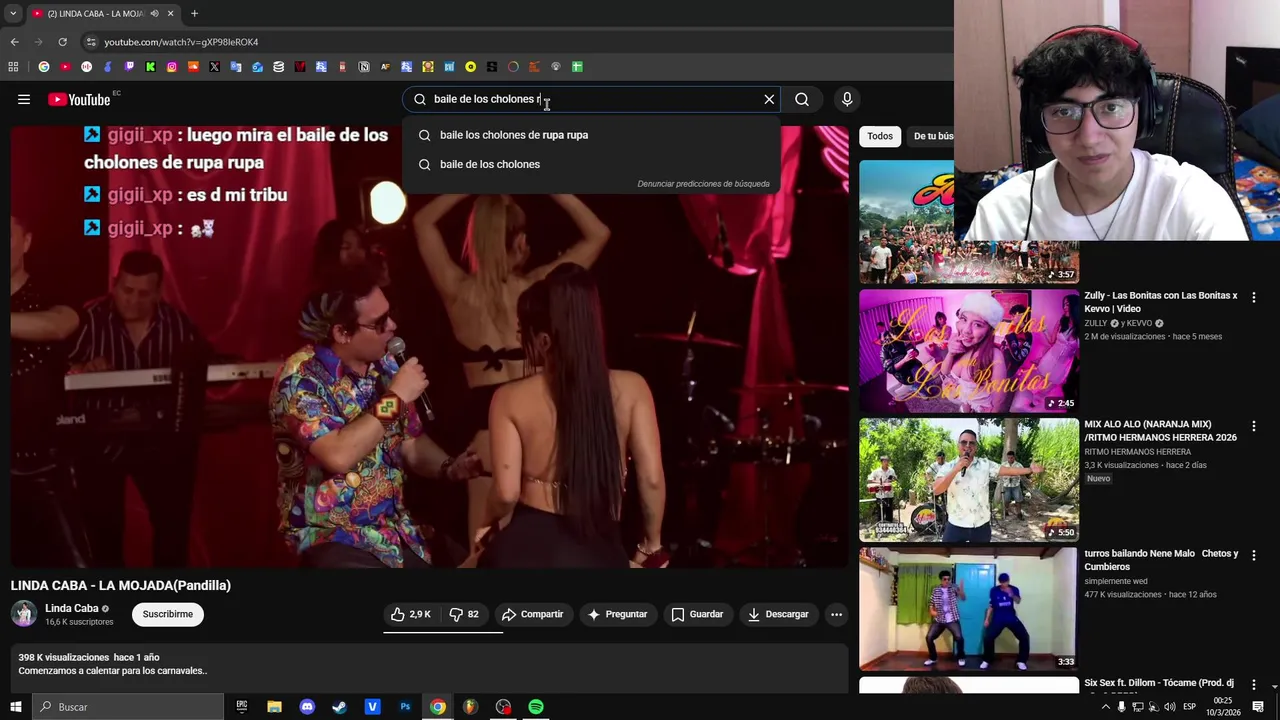Image resolution: width=1280 pixels, height=720 pixels.
Task: Open Spotify from the taskbar
Action: click(536, 707)
